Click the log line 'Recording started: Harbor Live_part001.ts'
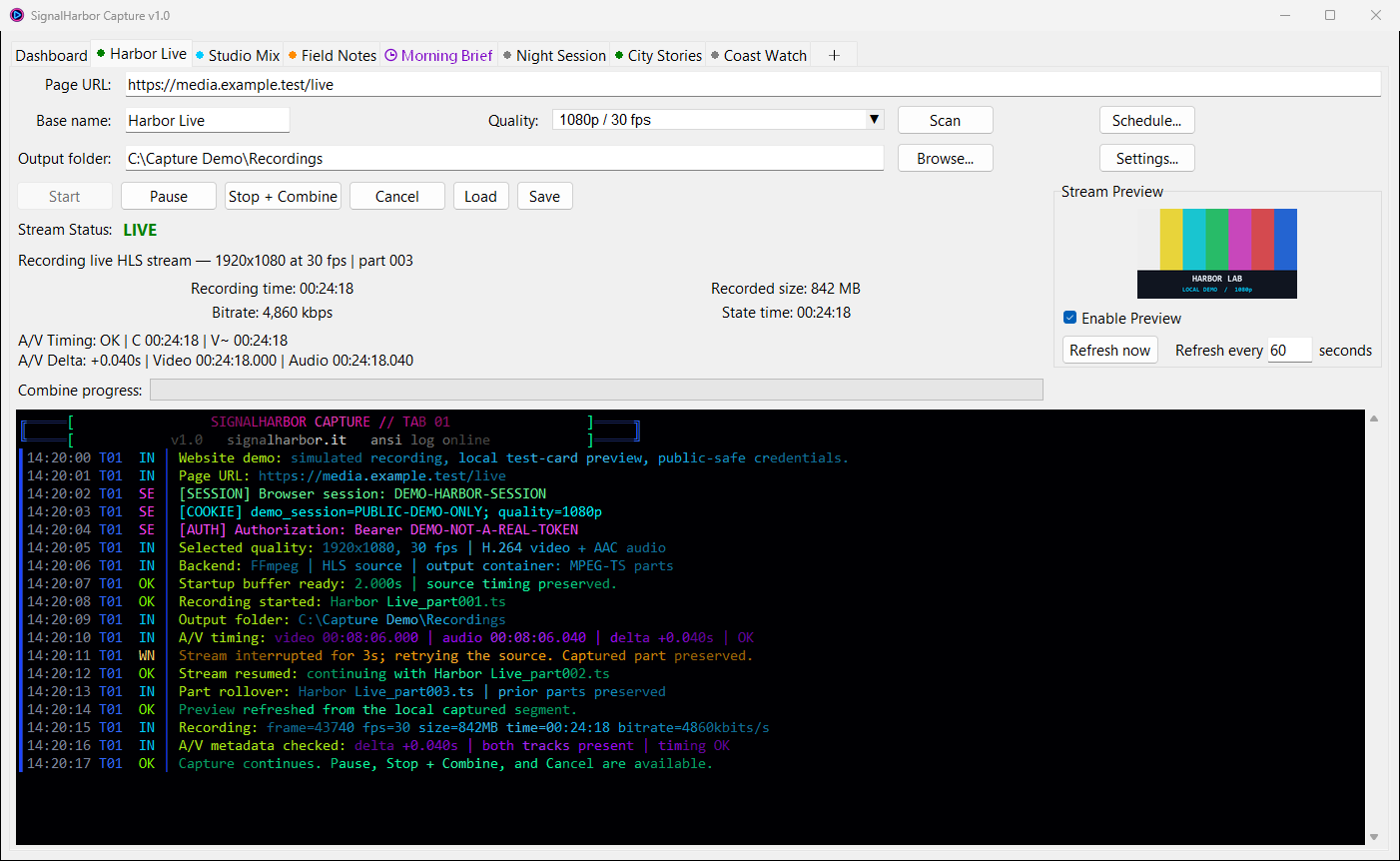The height and width of the screenshot is (861, 1400). click(342, 601)
